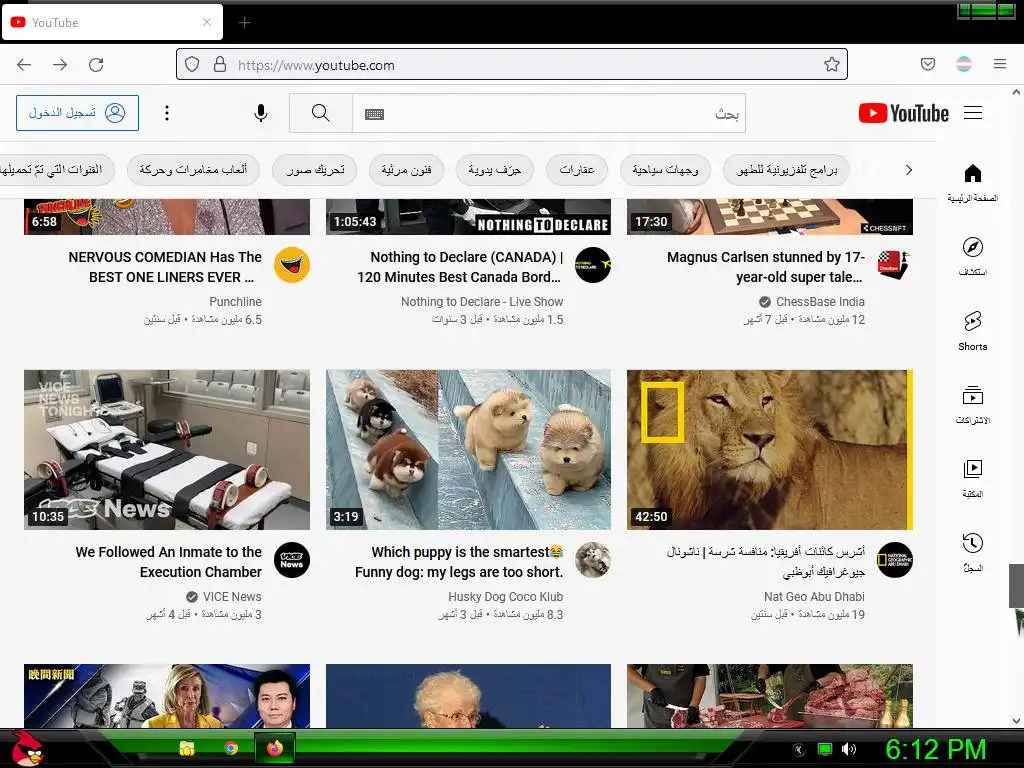The image size is (1024, 768).
Task: View site security via padlock icon
Action: [x=220, y=64]
